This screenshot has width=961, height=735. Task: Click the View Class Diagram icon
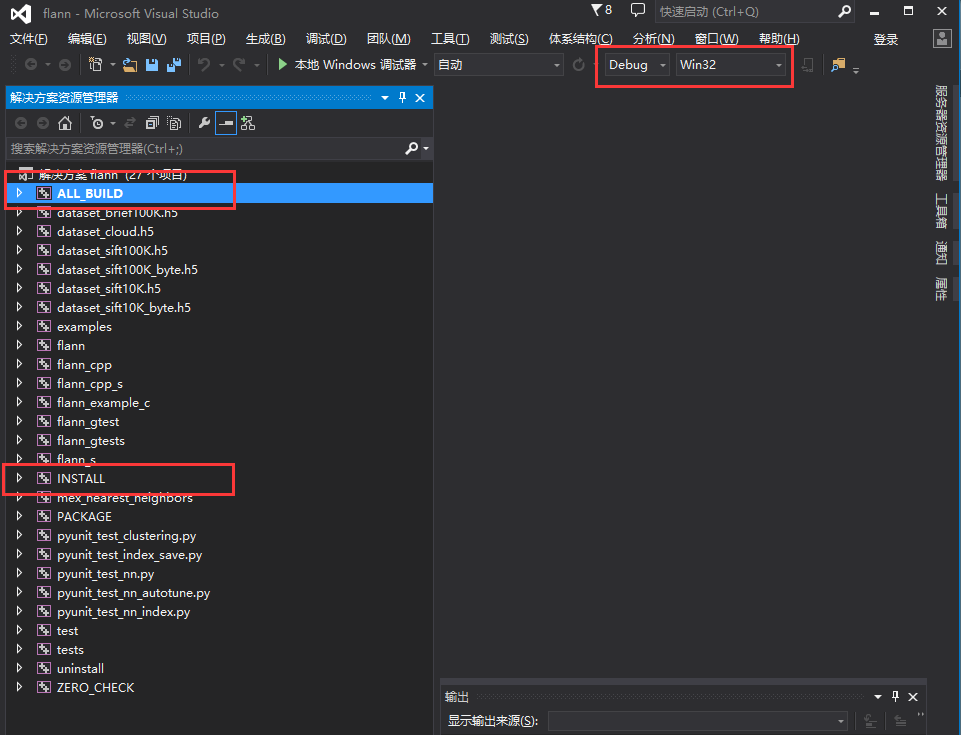248,123
